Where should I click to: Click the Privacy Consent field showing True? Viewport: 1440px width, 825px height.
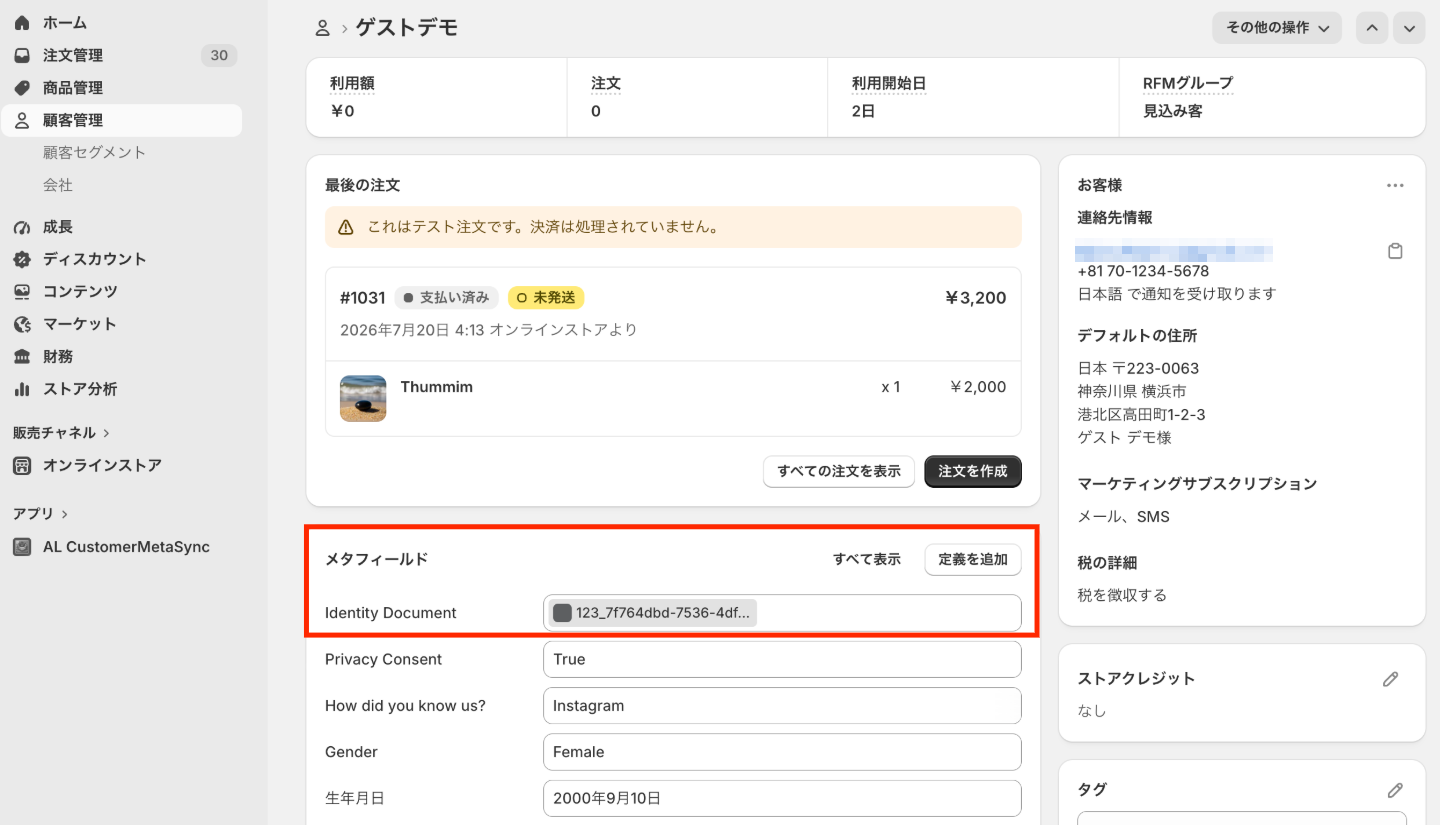pyautogui.click(x=782, y=659)
